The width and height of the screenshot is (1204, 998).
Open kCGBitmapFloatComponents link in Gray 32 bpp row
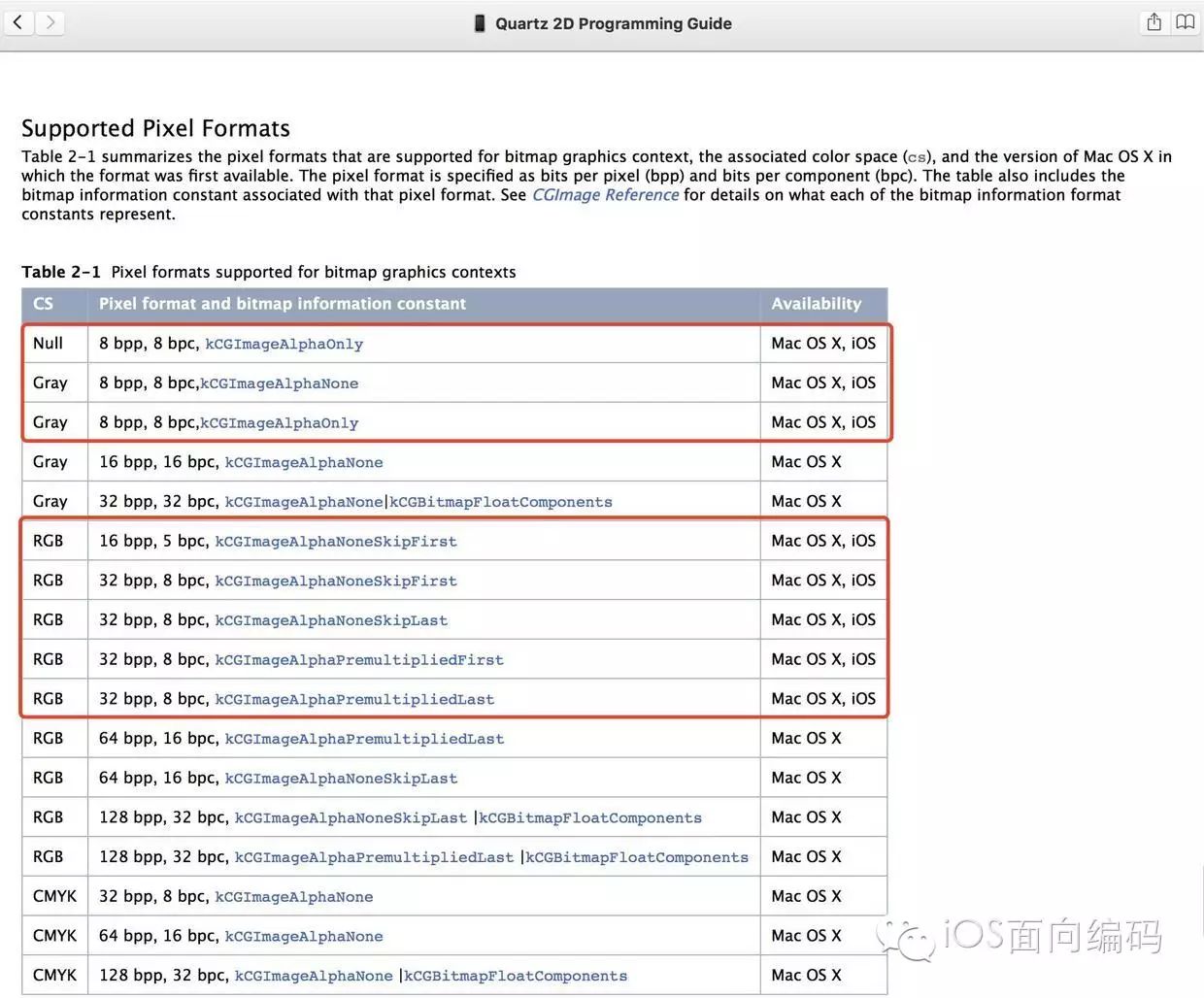point(501,502)
